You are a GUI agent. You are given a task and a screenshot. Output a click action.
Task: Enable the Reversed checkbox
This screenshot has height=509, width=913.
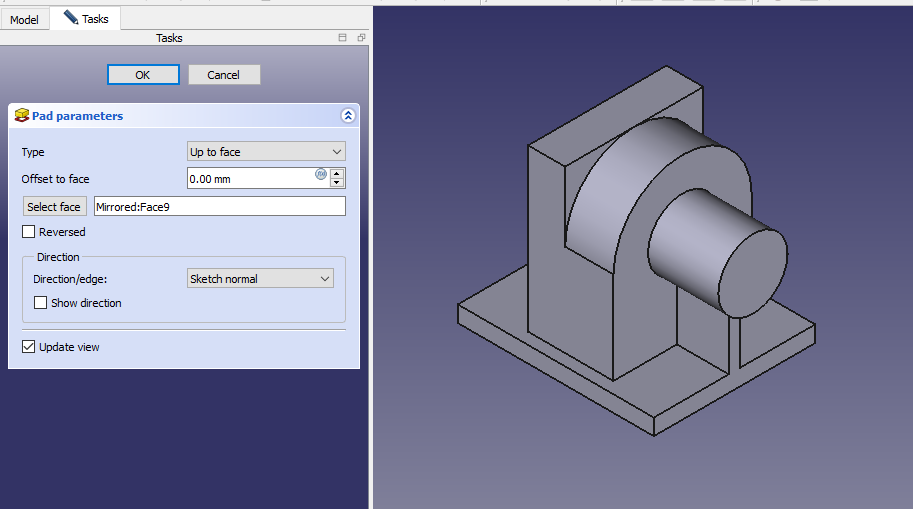[28, 232]
